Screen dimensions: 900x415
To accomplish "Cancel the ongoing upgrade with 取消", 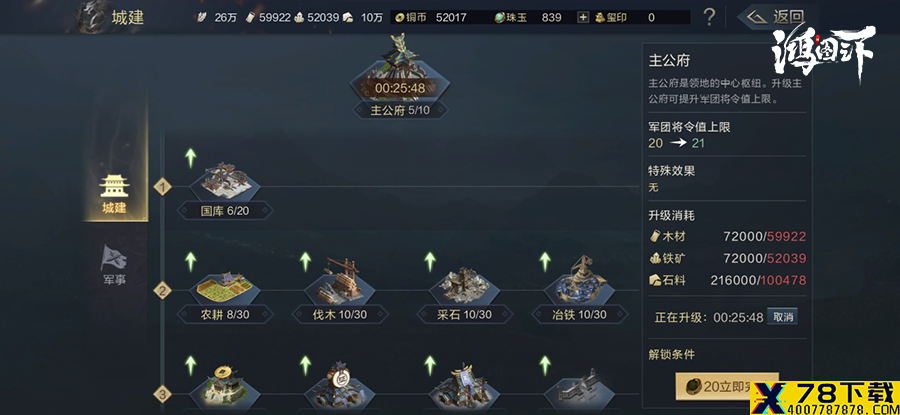I will [x=782, y=317].
